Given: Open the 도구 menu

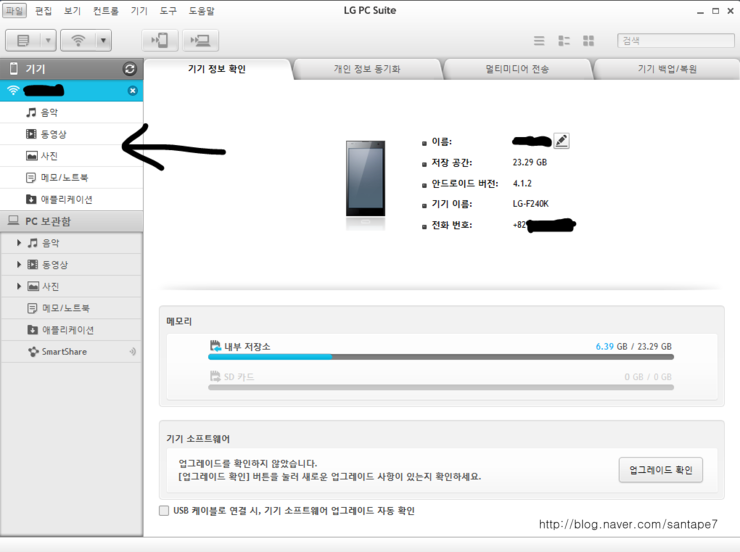Looking at the screenshot, I should [x=168, y=10].
